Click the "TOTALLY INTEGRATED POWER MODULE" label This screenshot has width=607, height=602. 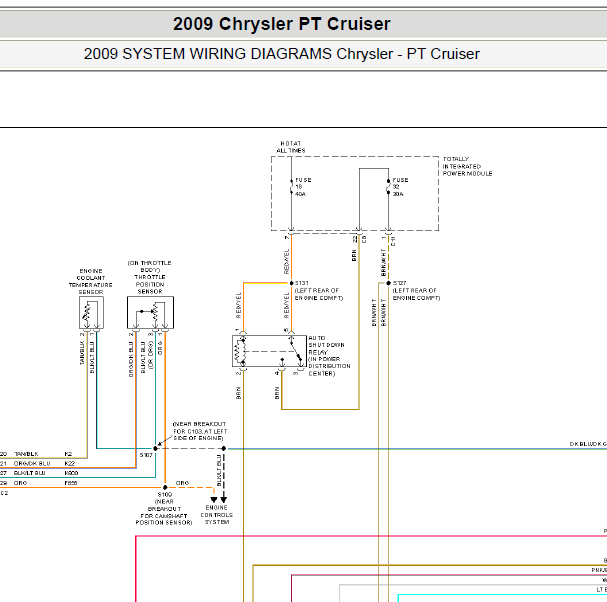[x=467, y=166]
